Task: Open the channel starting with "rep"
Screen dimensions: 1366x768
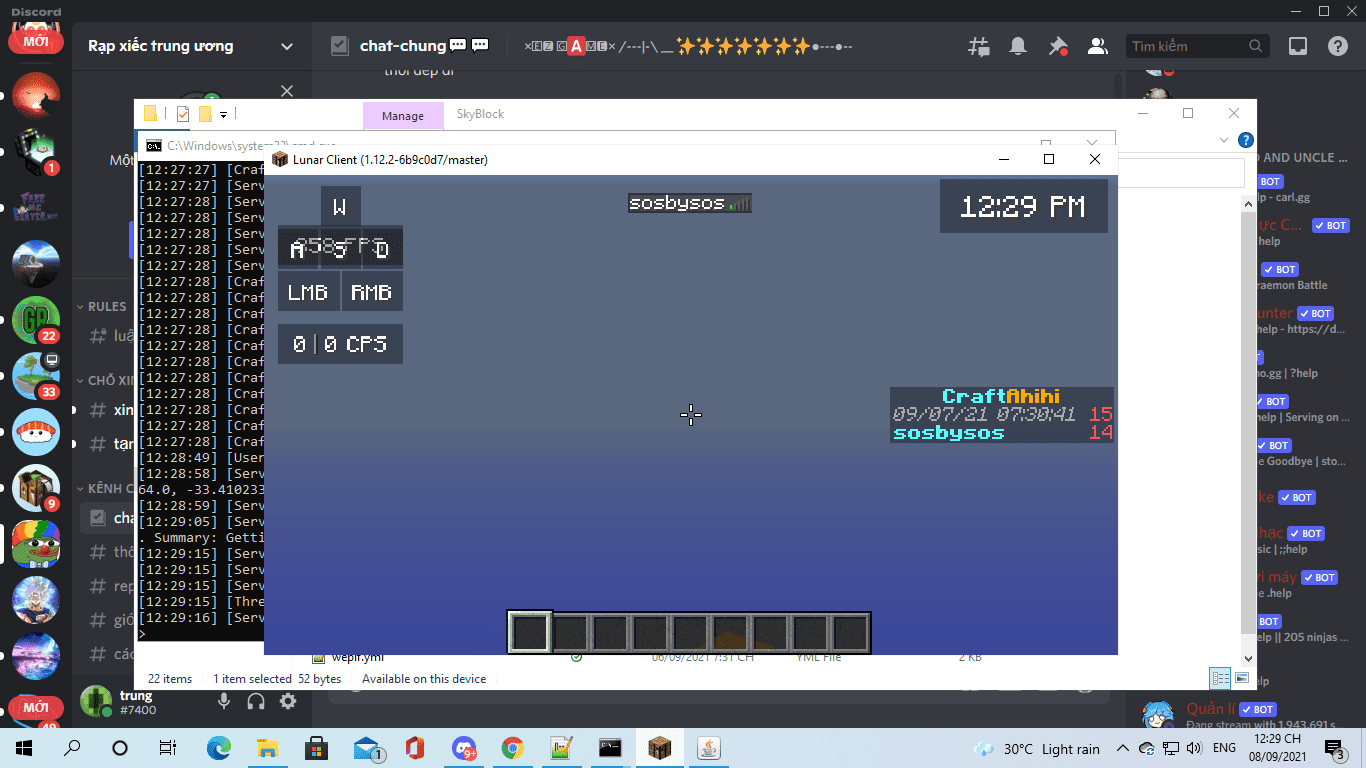Action: click(x=108, y=586)
